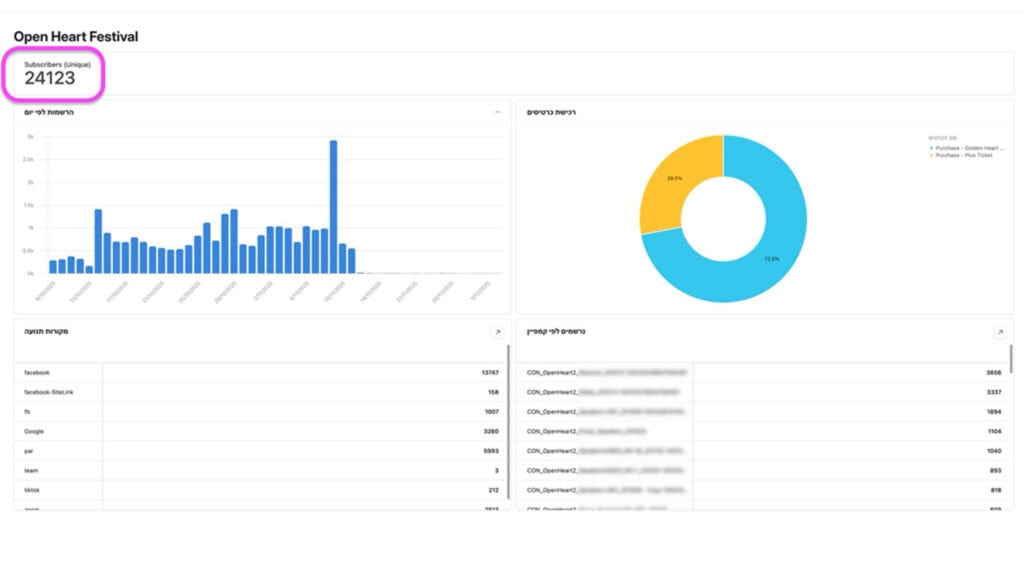Click the campaign value 1040
The width and height of the screenshot is (1024, 573).
994,451
